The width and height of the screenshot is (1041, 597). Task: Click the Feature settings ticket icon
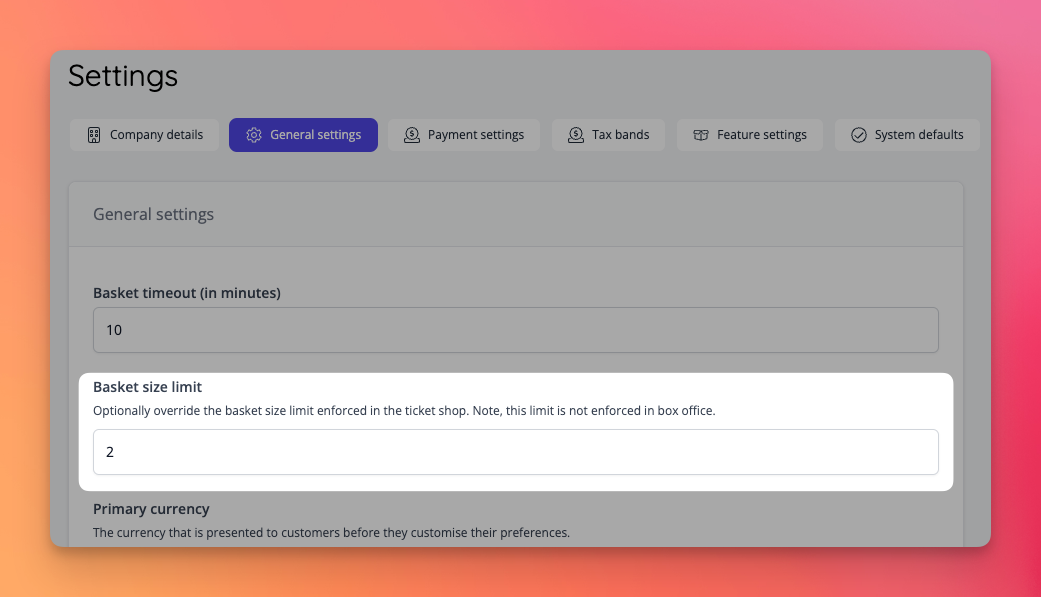point(700,134)
